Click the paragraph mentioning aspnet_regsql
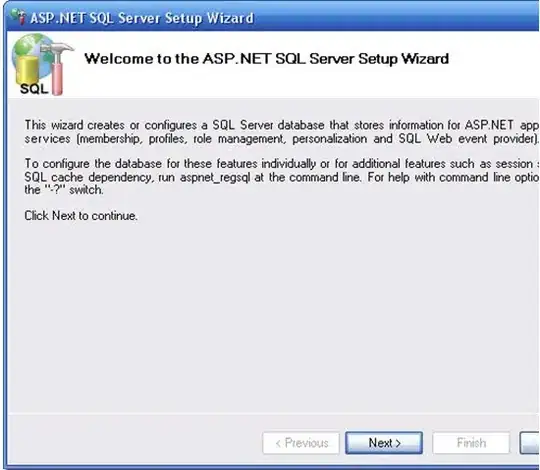Screen dimensions: 540x470 [282, 177]
